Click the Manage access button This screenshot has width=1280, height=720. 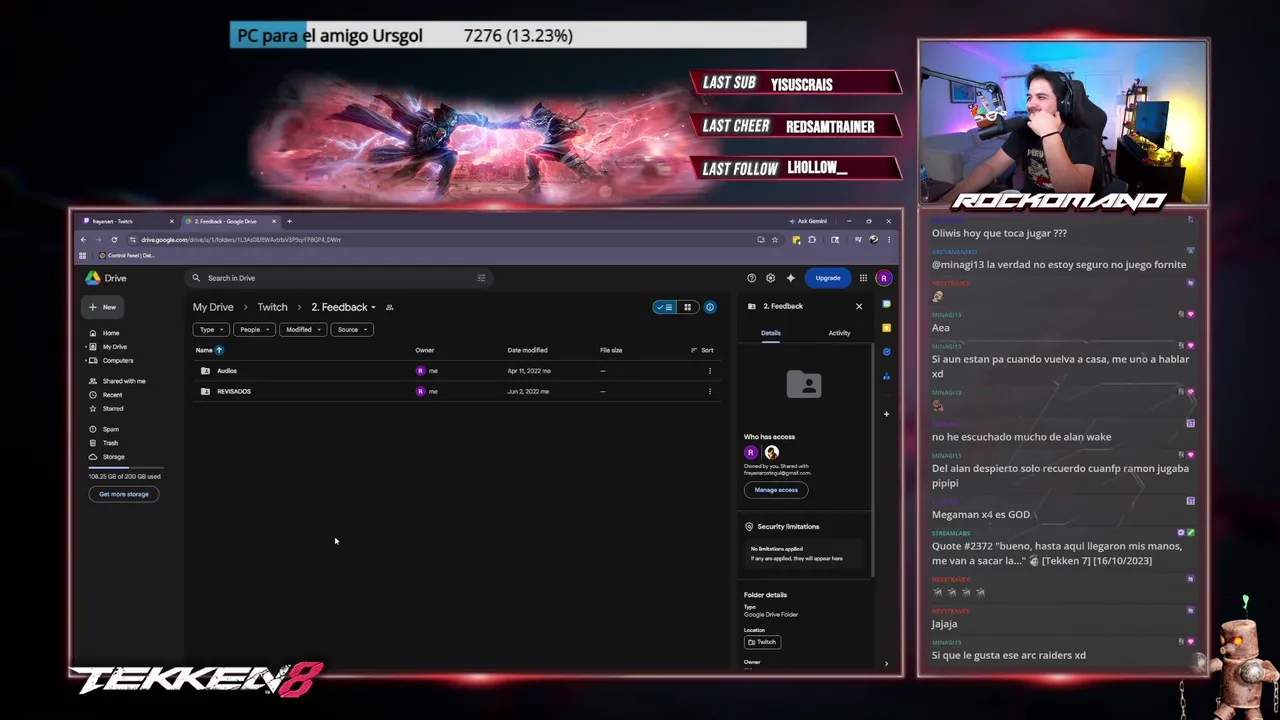pyautogui.click(x=776, y=490)
